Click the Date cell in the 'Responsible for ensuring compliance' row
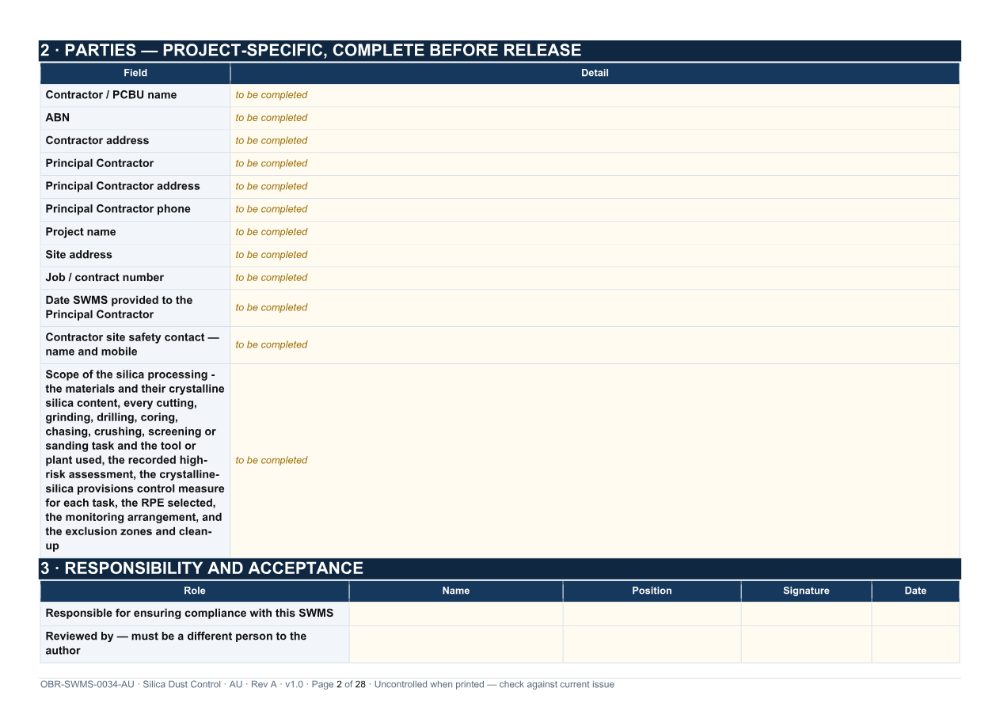This screenshot has width=1000, height=707. pyautogui.click(x=915, y=614)
